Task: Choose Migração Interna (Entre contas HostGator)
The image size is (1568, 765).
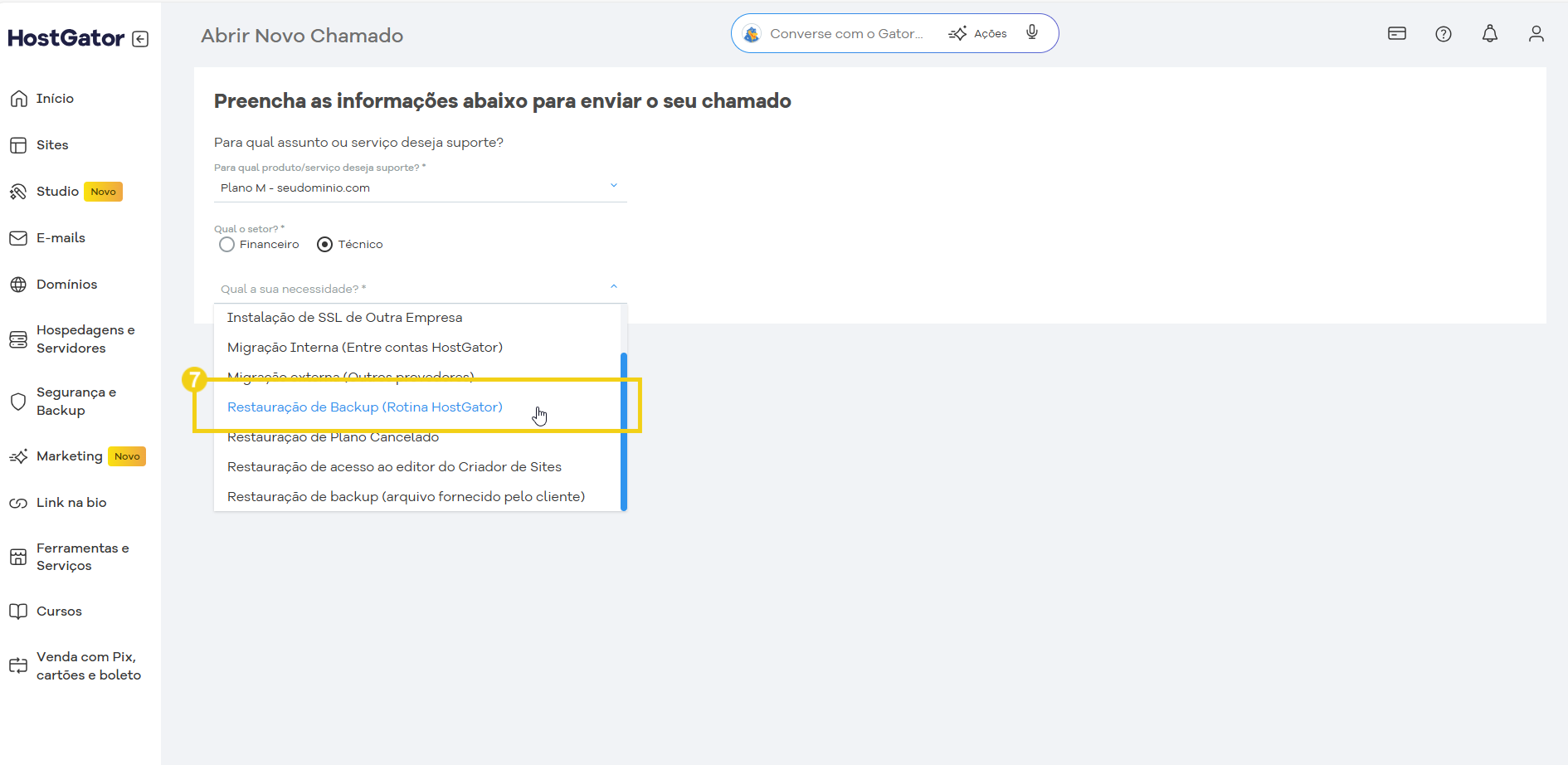Action: [x=417, y=348]
